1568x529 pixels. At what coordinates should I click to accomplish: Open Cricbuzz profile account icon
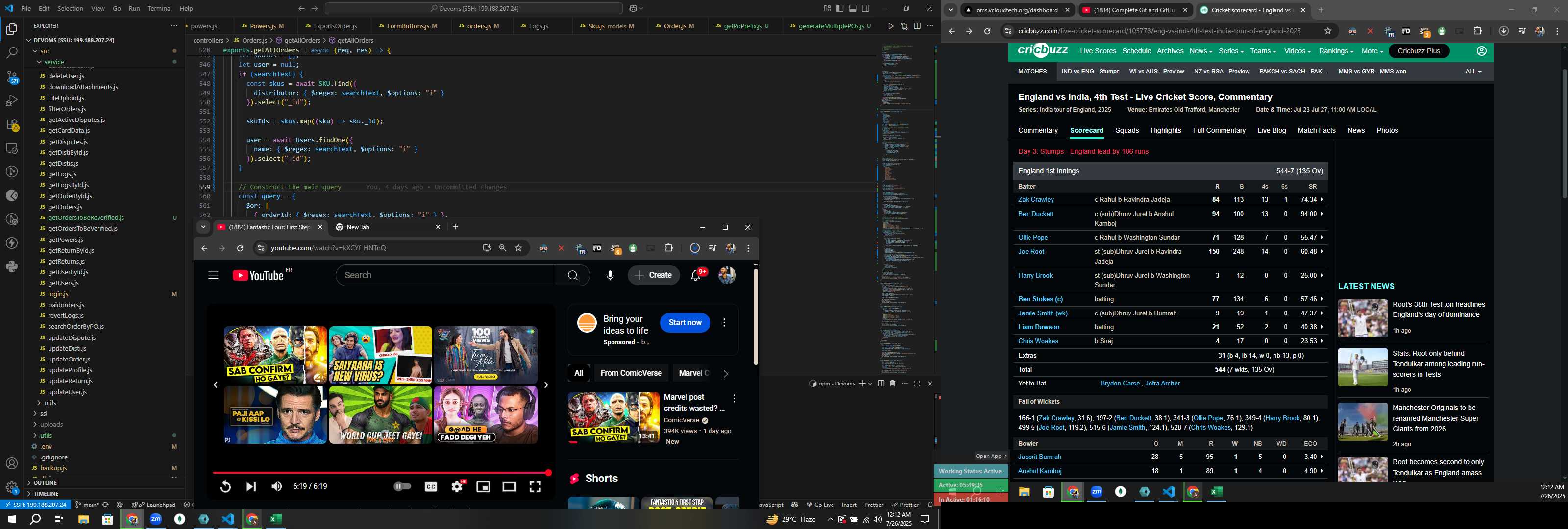1482,51
